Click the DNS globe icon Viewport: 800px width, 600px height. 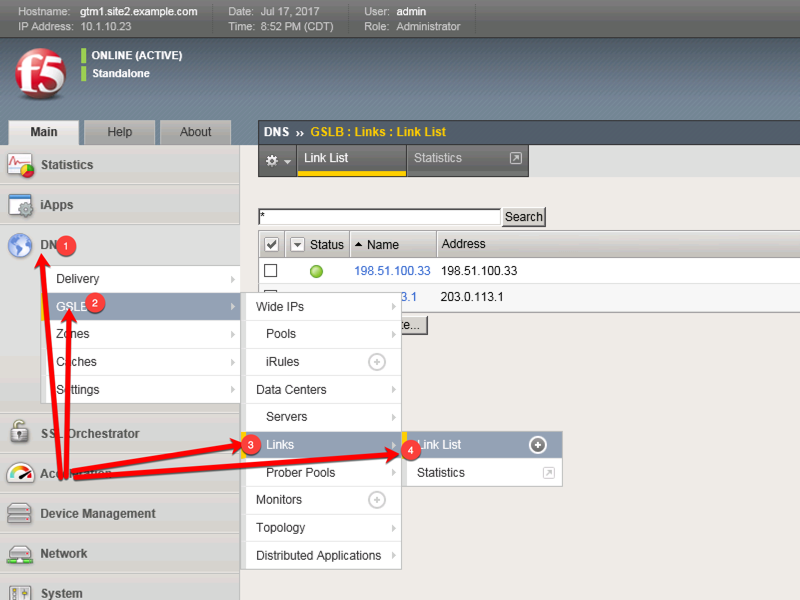[20, 245]
